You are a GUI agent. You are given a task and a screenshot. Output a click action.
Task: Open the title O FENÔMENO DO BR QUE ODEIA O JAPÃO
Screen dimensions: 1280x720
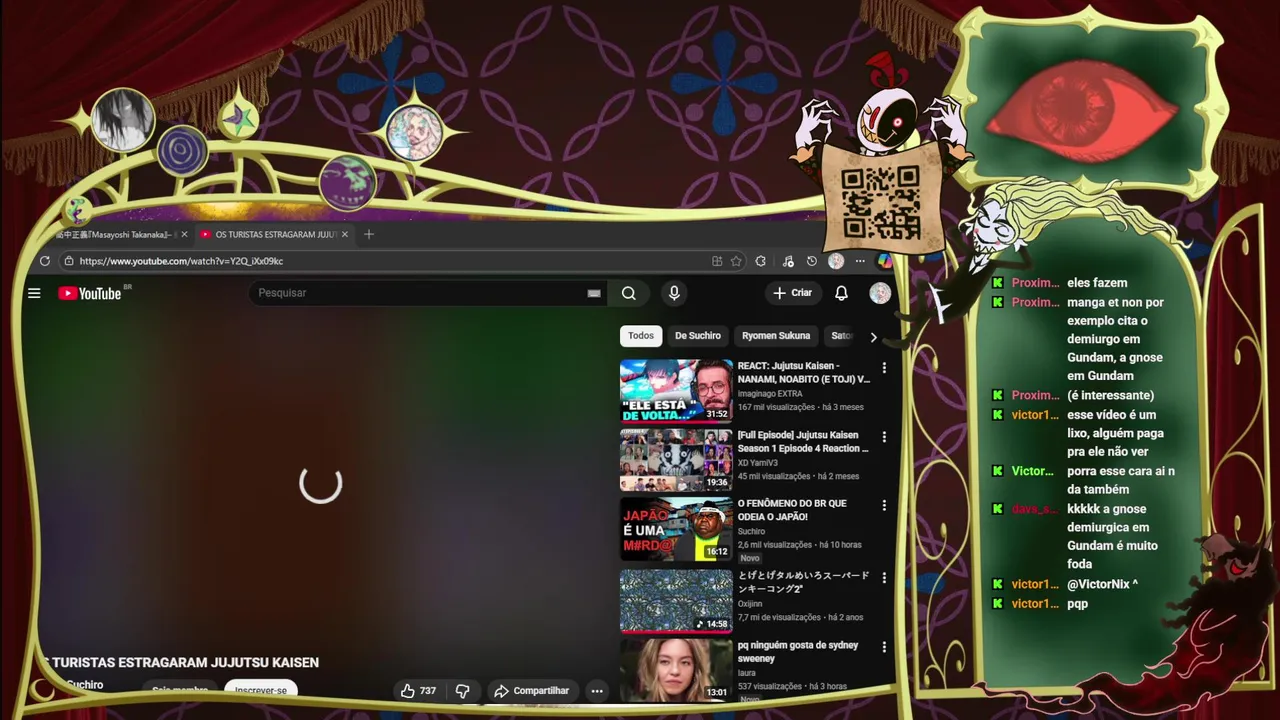(792, 510)
